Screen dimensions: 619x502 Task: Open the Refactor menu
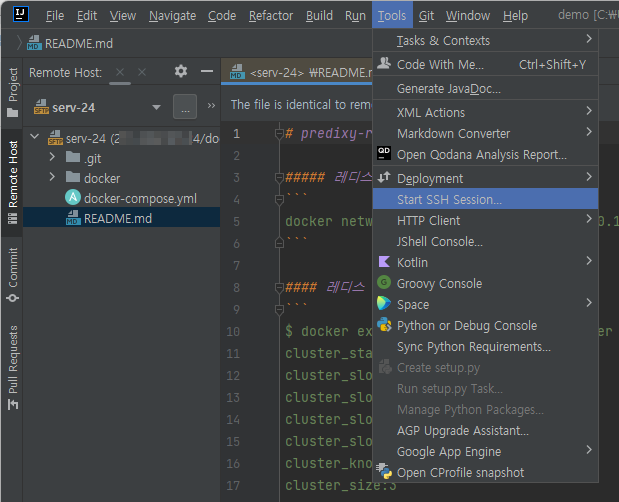coord(271,16)
